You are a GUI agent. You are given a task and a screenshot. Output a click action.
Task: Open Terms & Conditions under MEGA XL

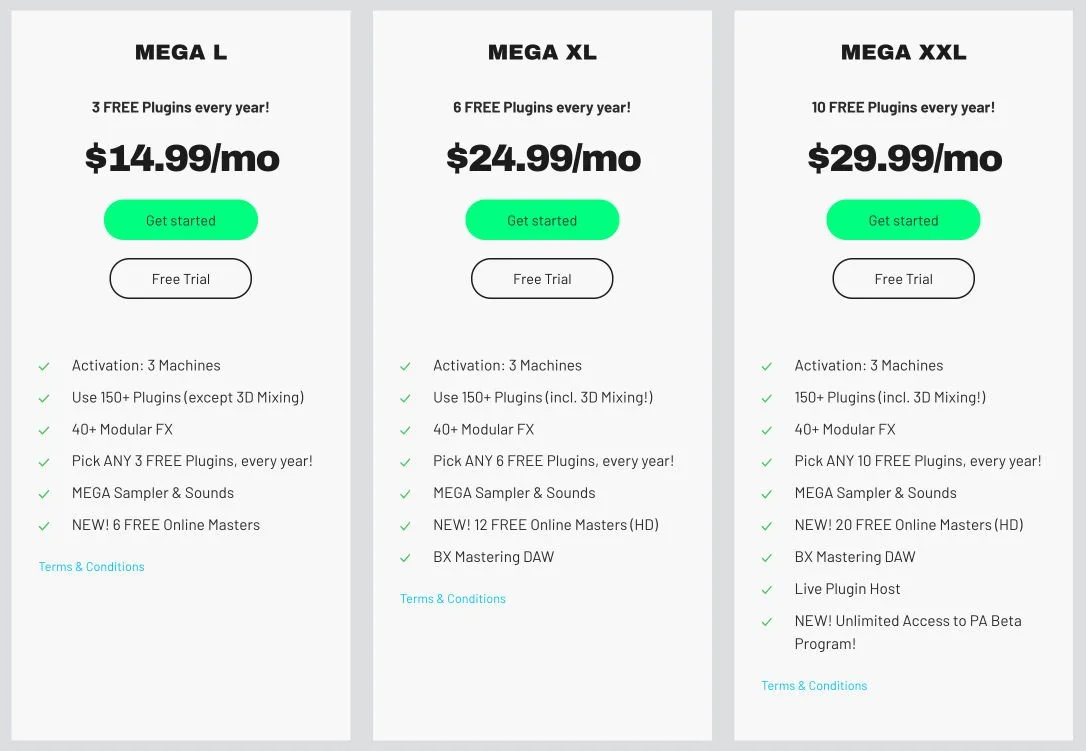click(453, 599)
